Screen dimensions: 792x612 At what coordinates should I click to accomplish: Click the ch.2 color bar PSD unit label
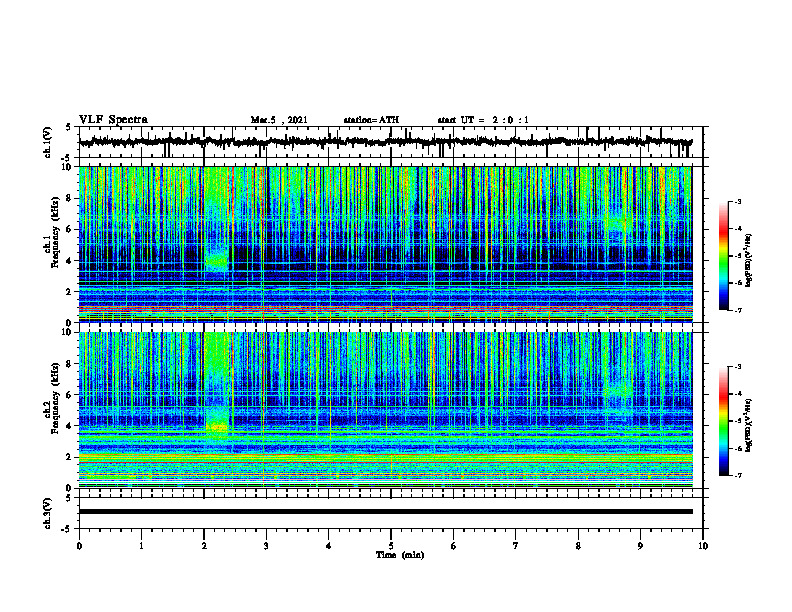tap(749, 425)
